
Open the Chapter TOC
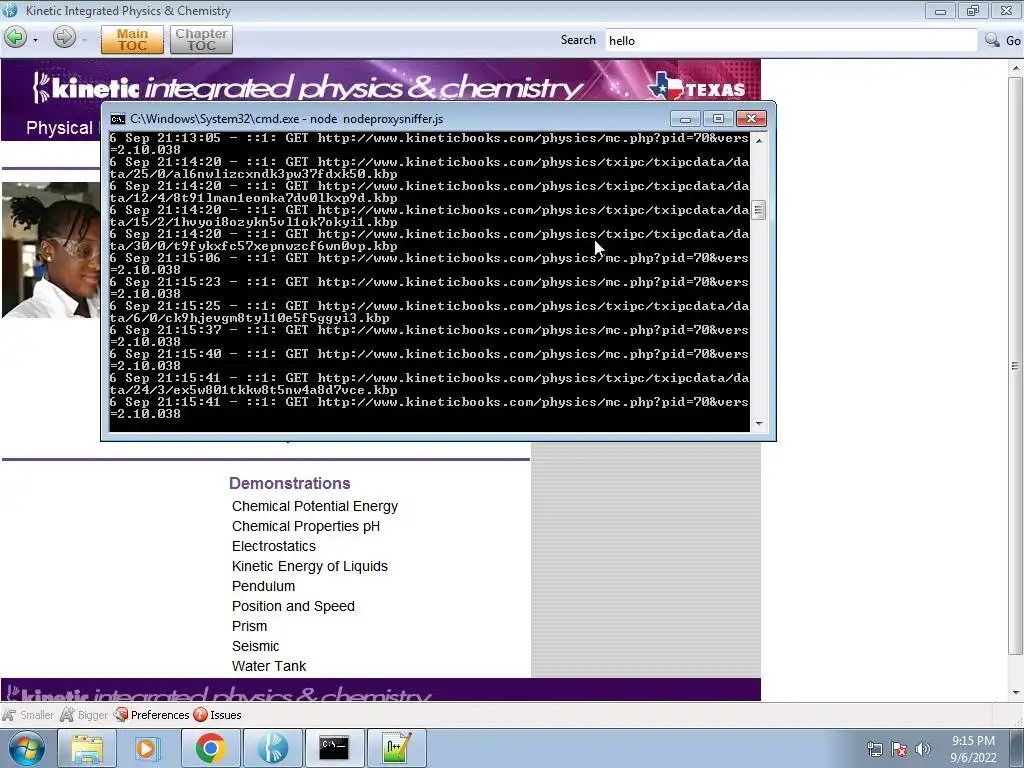pyautogui.click(x=201, y=40)
